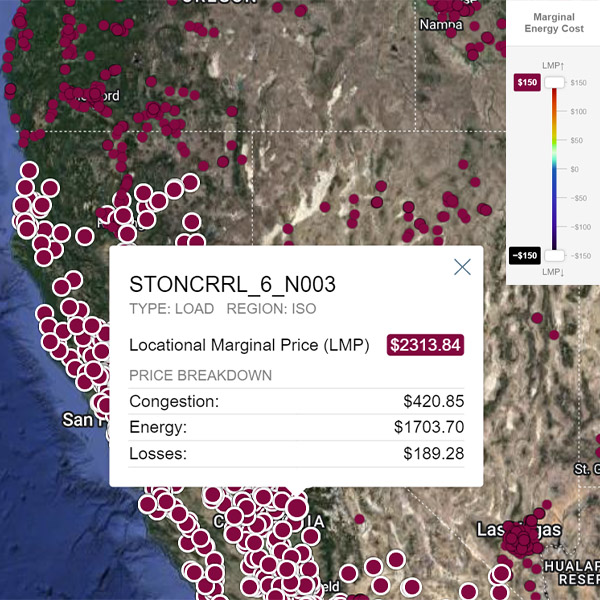Click the lower LMP slider handle
This screenshot has width=600, height=600.
coord(555,255)
